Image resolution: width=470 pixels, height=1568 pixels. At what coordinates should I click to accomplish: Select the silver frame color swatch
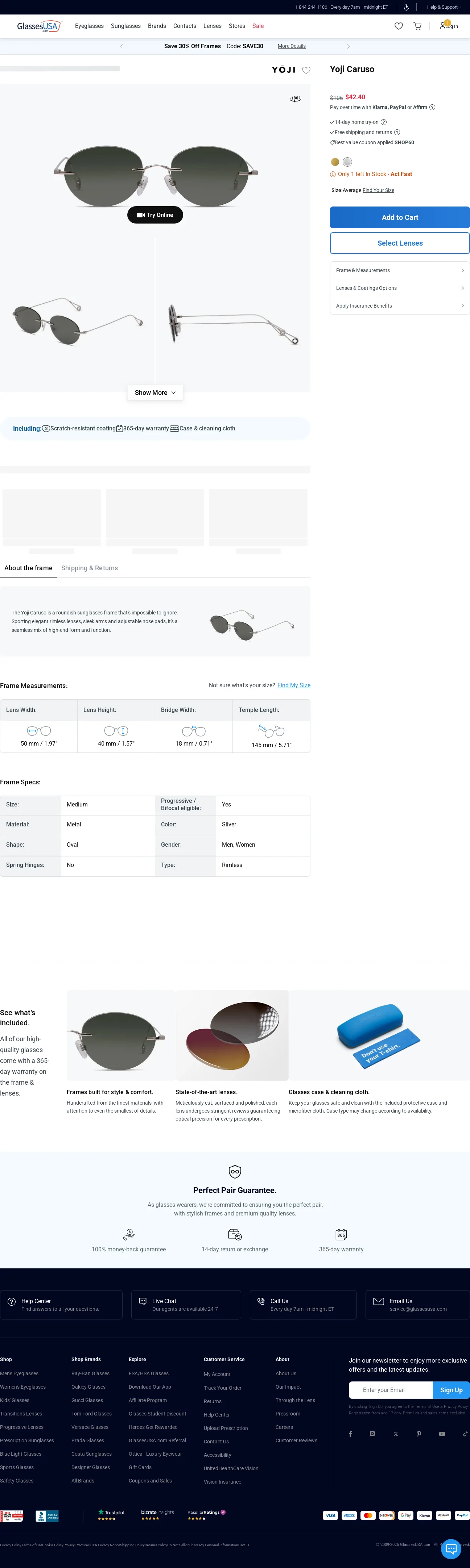click(x=347, y=162)
